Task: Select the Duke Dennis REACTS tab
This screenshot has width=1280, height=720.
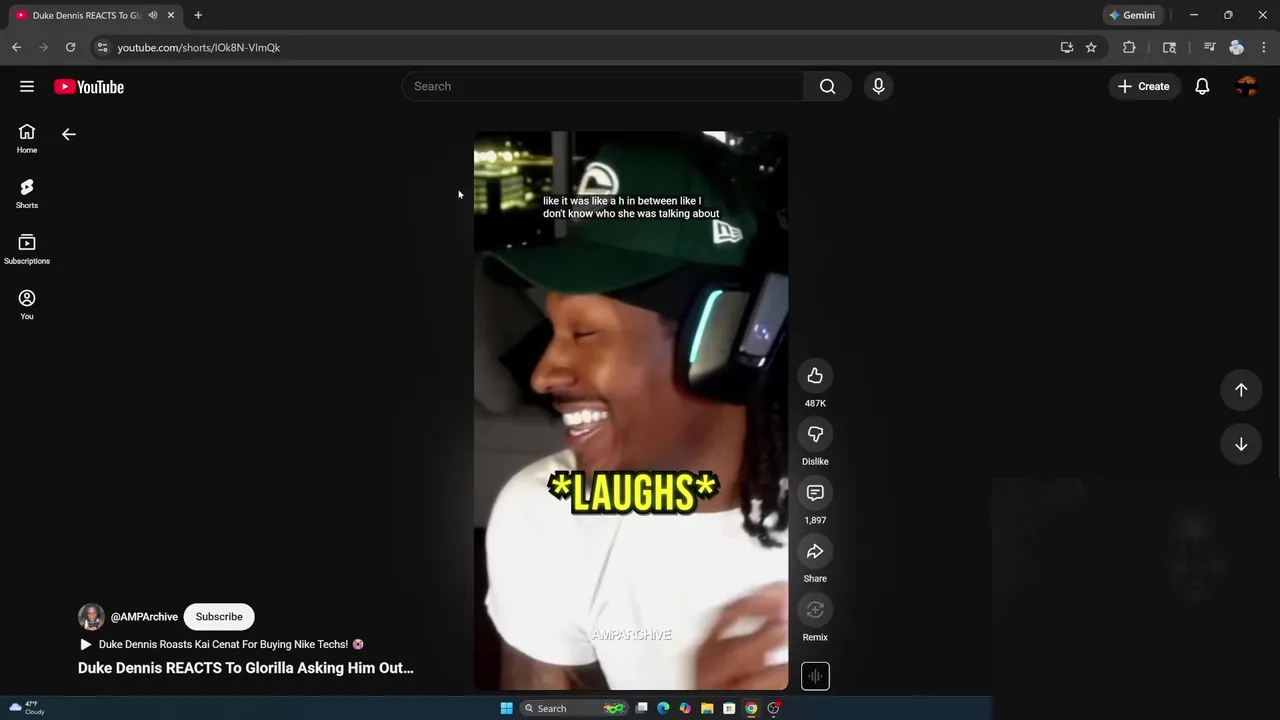Action: click(86, 15)
